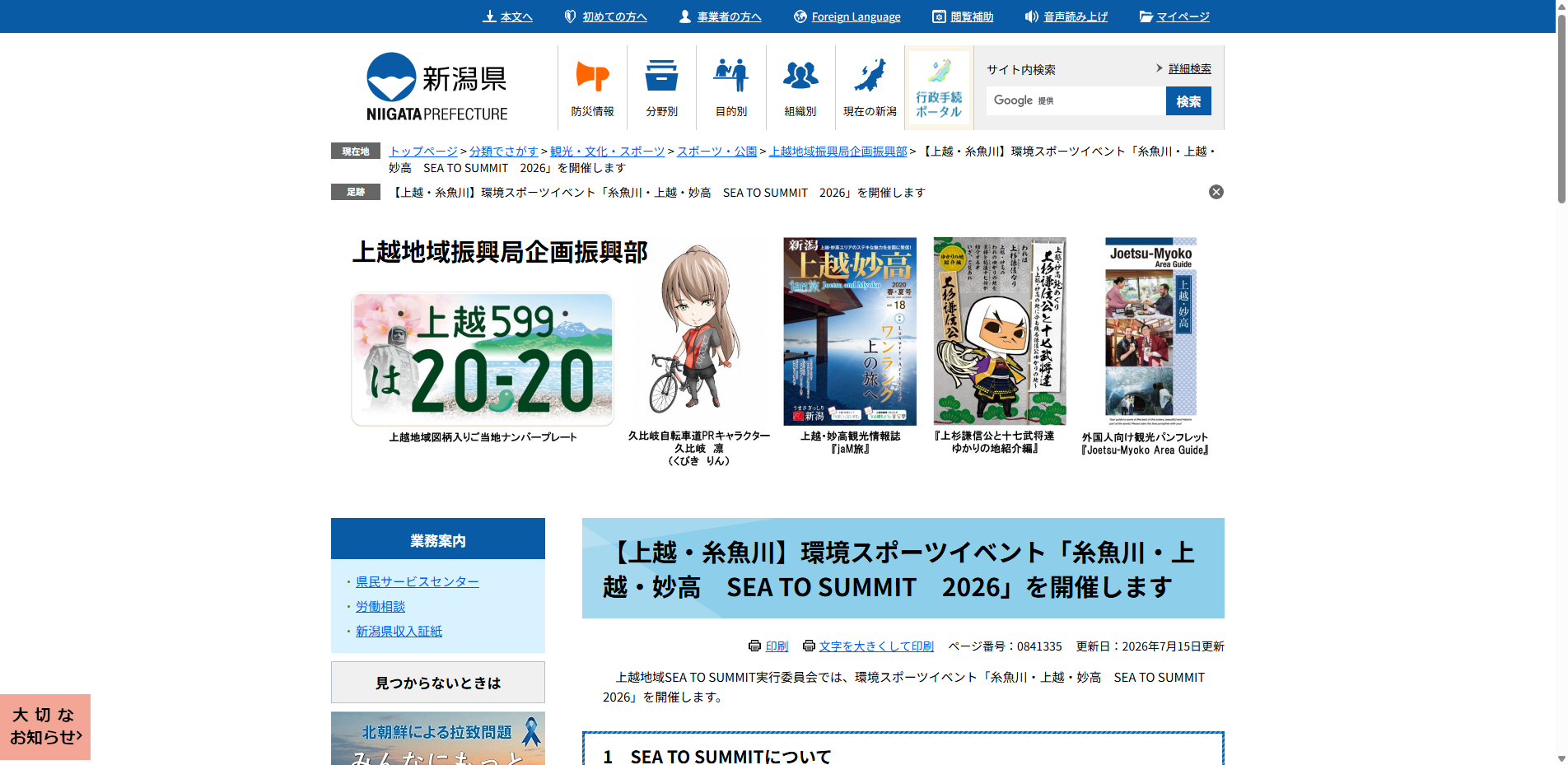
Task: Open the Foreign Language globe link
Action: pos(847,16)
